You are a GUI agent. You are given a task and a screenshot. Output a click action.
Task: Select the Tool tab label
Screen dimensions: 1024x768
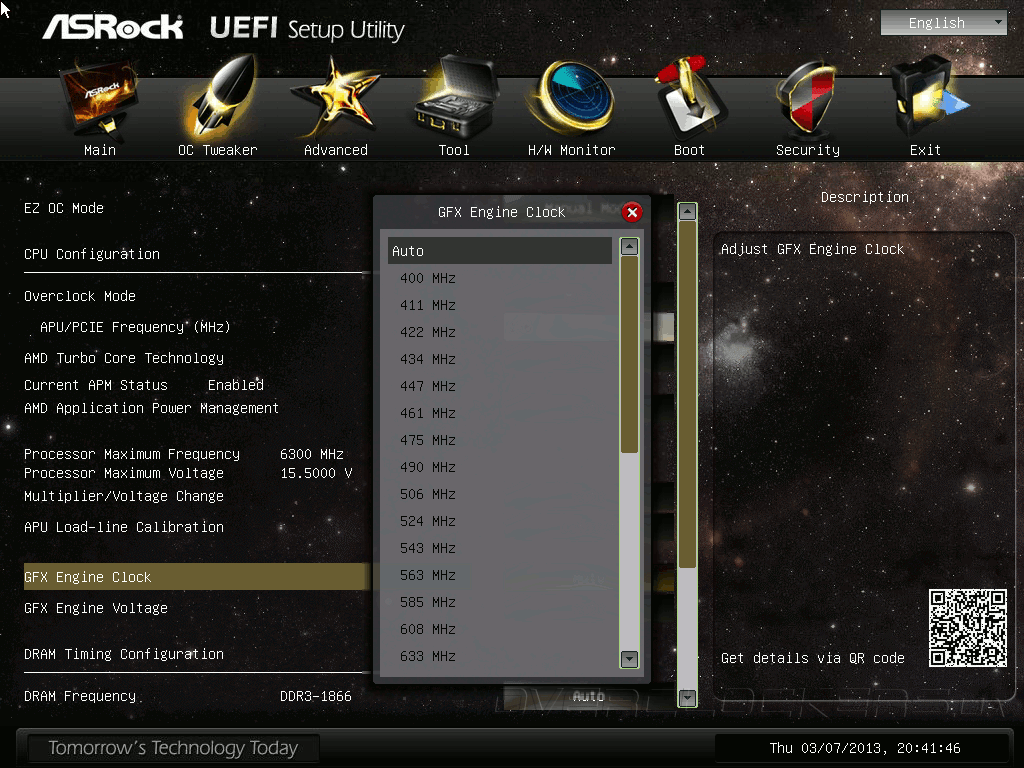pyautogui.click(x=454, y=150)
